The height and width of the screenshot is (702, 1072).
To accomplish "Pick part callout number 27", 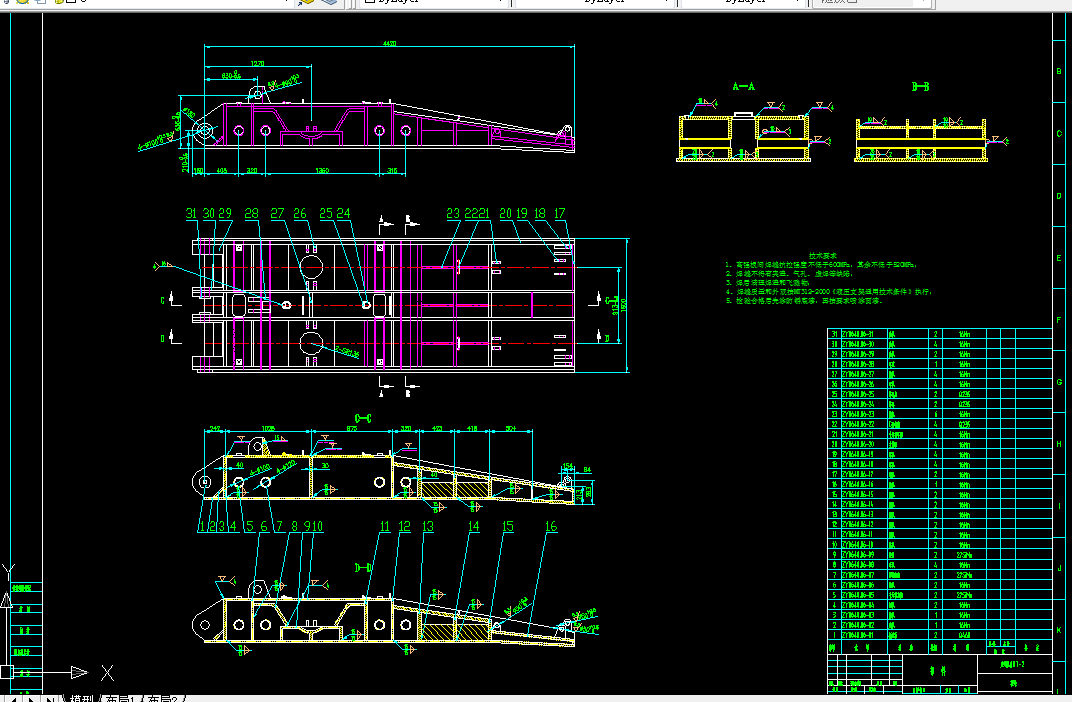I will [x=277, y=213].
